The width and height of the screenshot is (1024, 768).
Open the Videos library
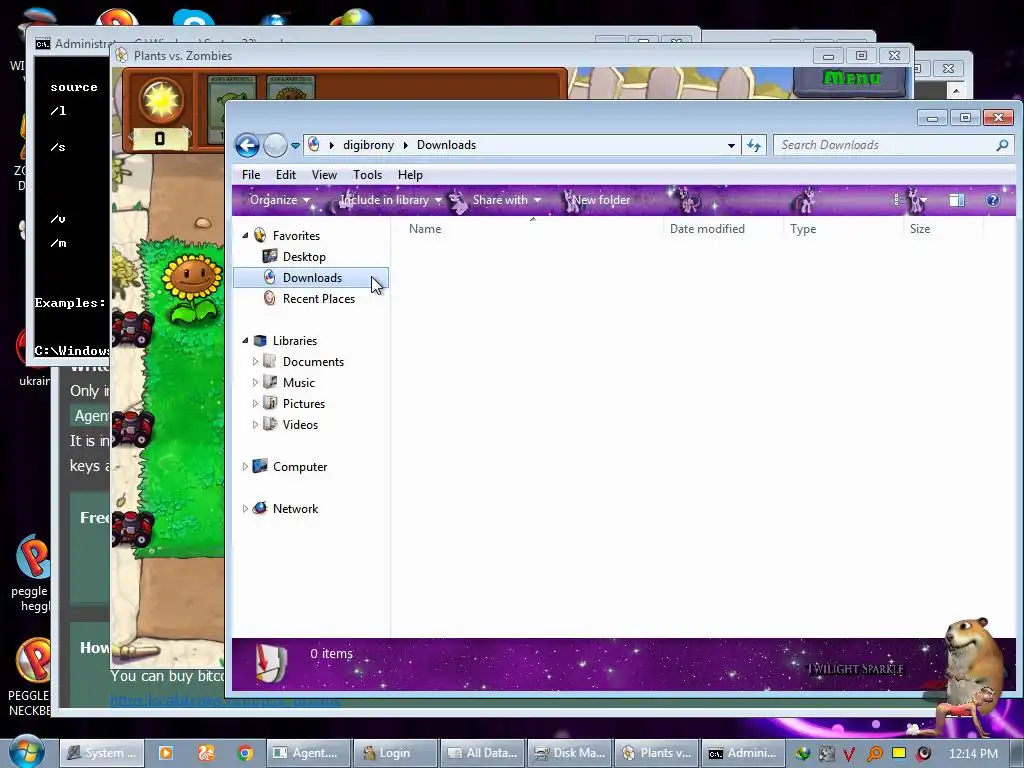coord(300,424)
